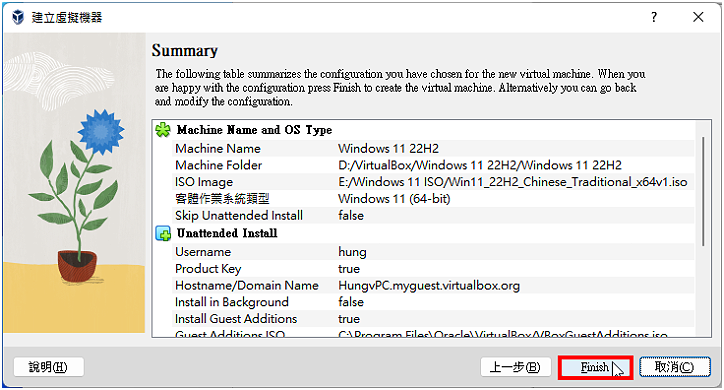Click the green Machine Name and OS Type icon
The width and height of the screenshot is (724, 390).
(x=163, y=130)
